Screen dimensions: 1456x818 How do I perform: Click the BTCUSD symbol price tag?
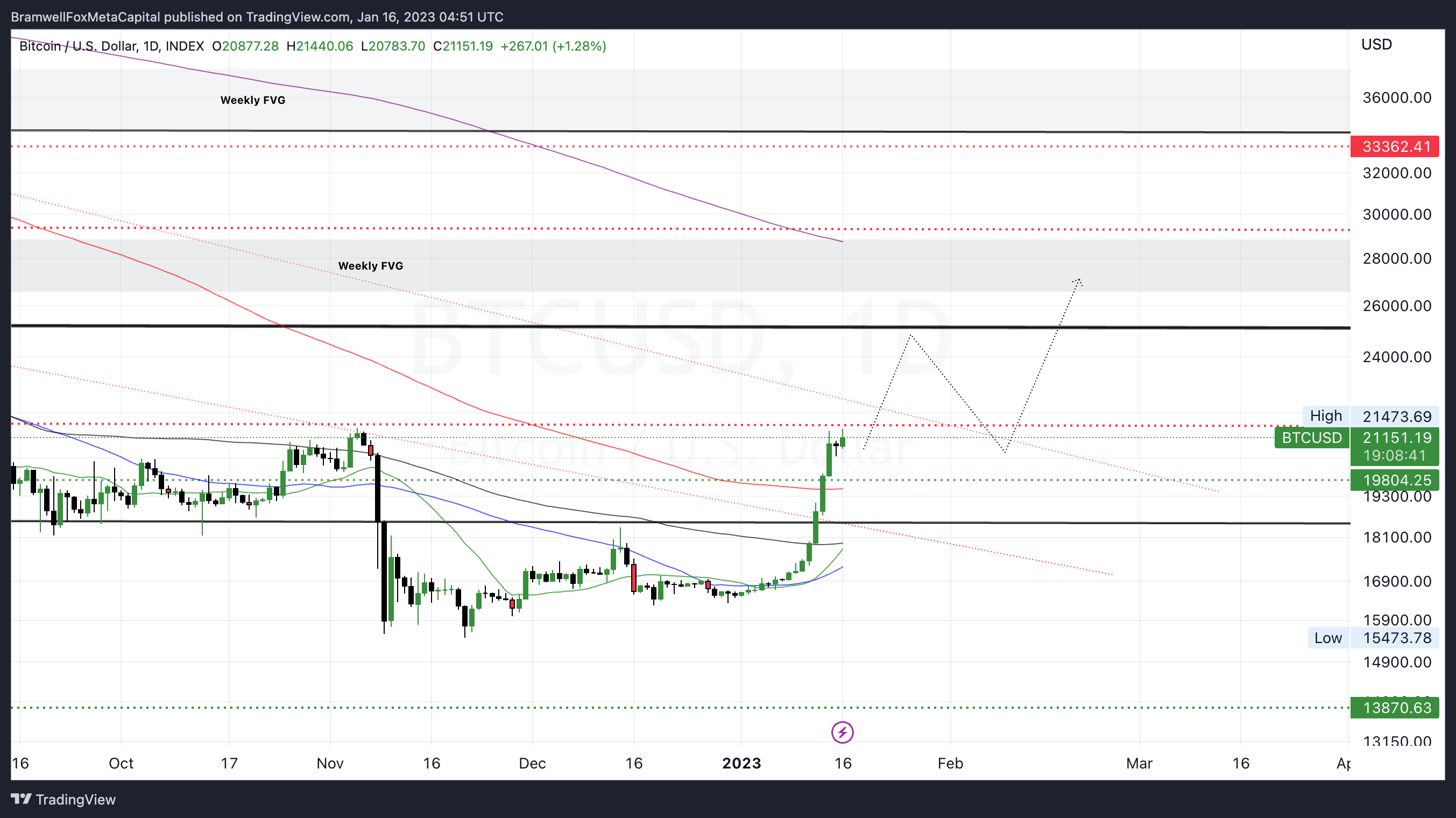[x=1311, y=438]
